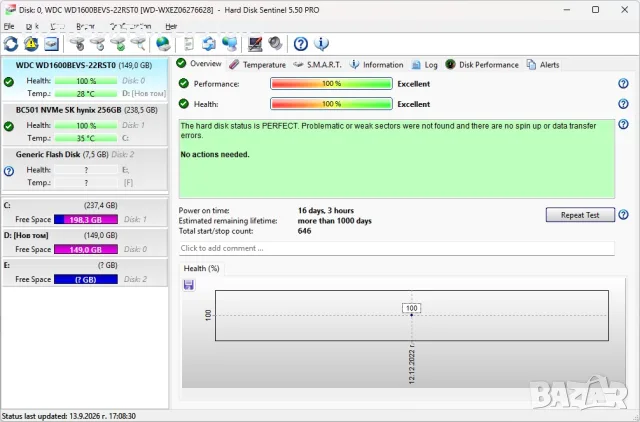This screenshot has width=640, height=422.
Task: Open the Help menu
Action: (x=171, y=26)
